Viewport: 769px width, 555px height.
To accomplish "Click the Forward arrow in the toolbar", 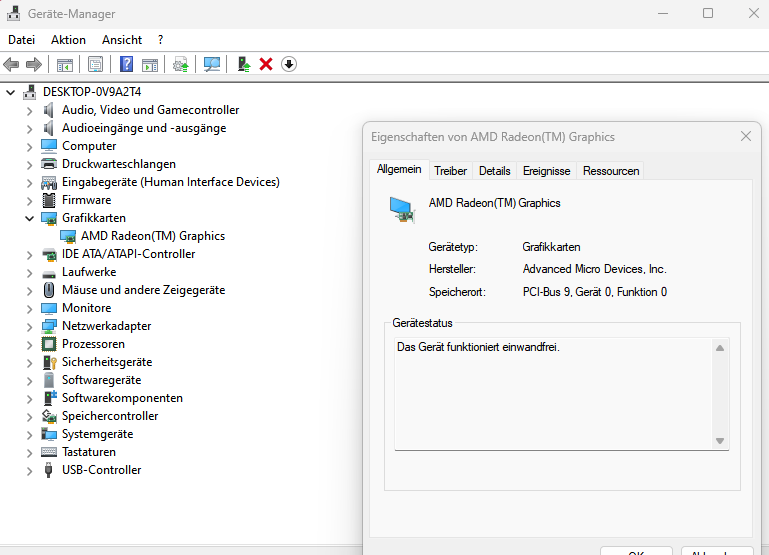I will [x=34, y=64].
